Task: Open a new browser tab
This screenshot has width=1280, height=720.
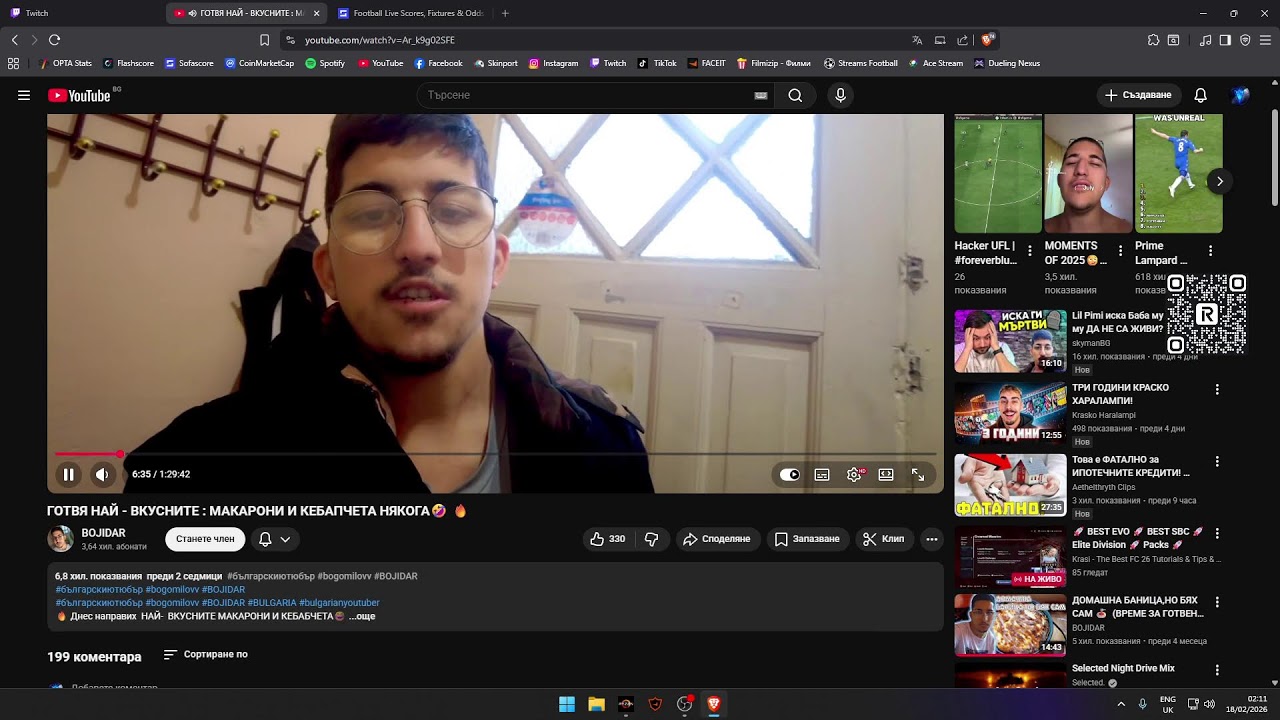Action: click(x=505, y=13)
